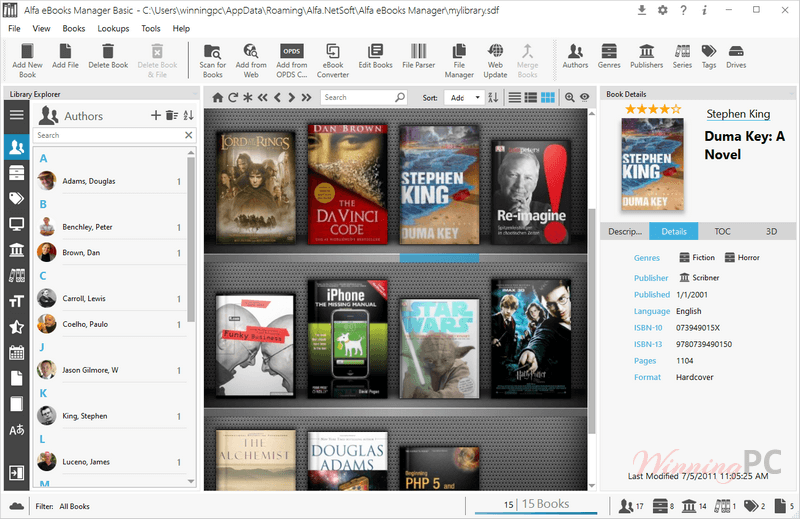Add a new author with plus icon

[156, 115]
